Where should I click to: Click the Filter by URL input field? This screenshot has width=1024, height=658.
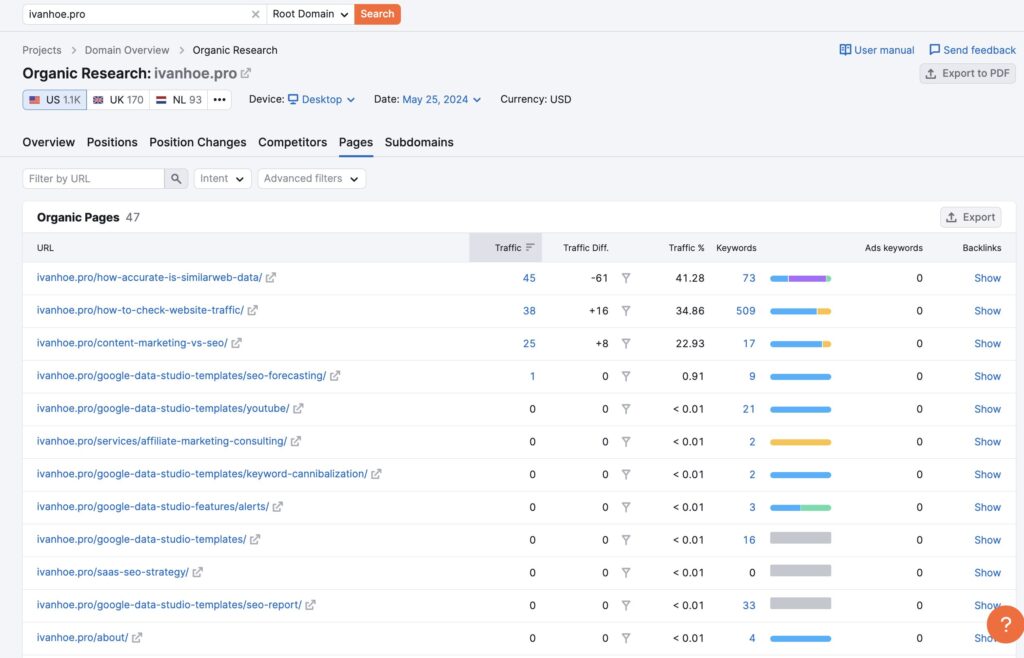click(x=93, y=179)
